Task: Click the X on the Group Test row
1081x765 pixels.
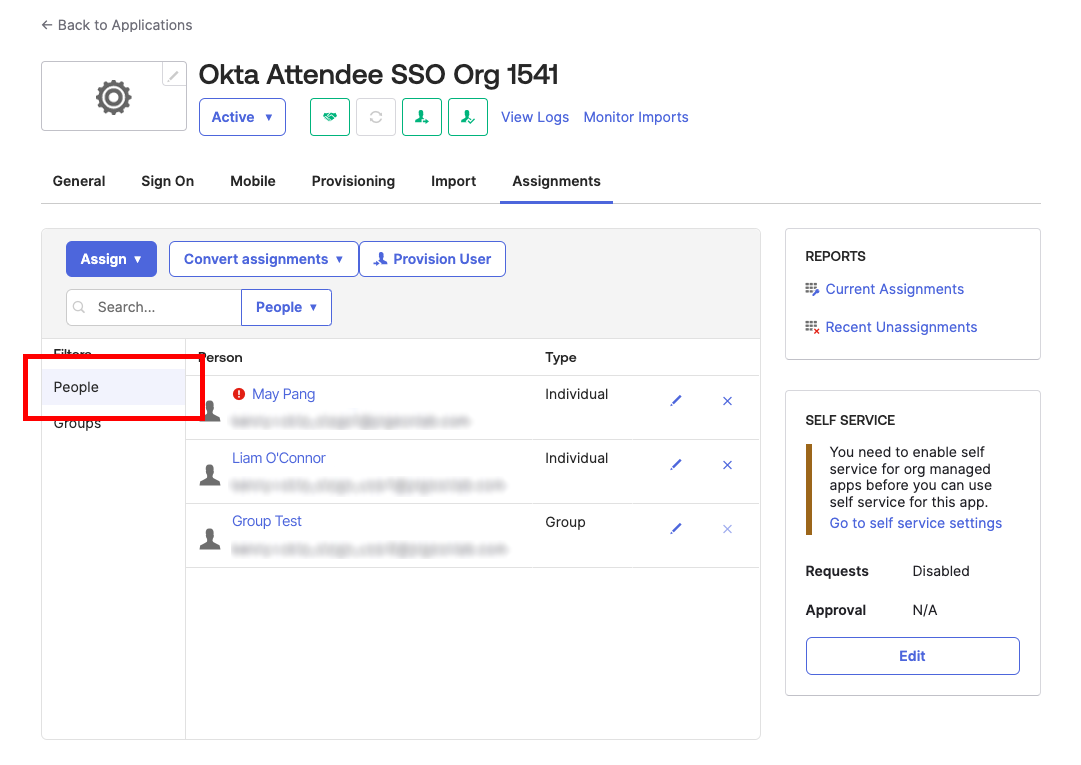Action: click(x=727, y=529)
